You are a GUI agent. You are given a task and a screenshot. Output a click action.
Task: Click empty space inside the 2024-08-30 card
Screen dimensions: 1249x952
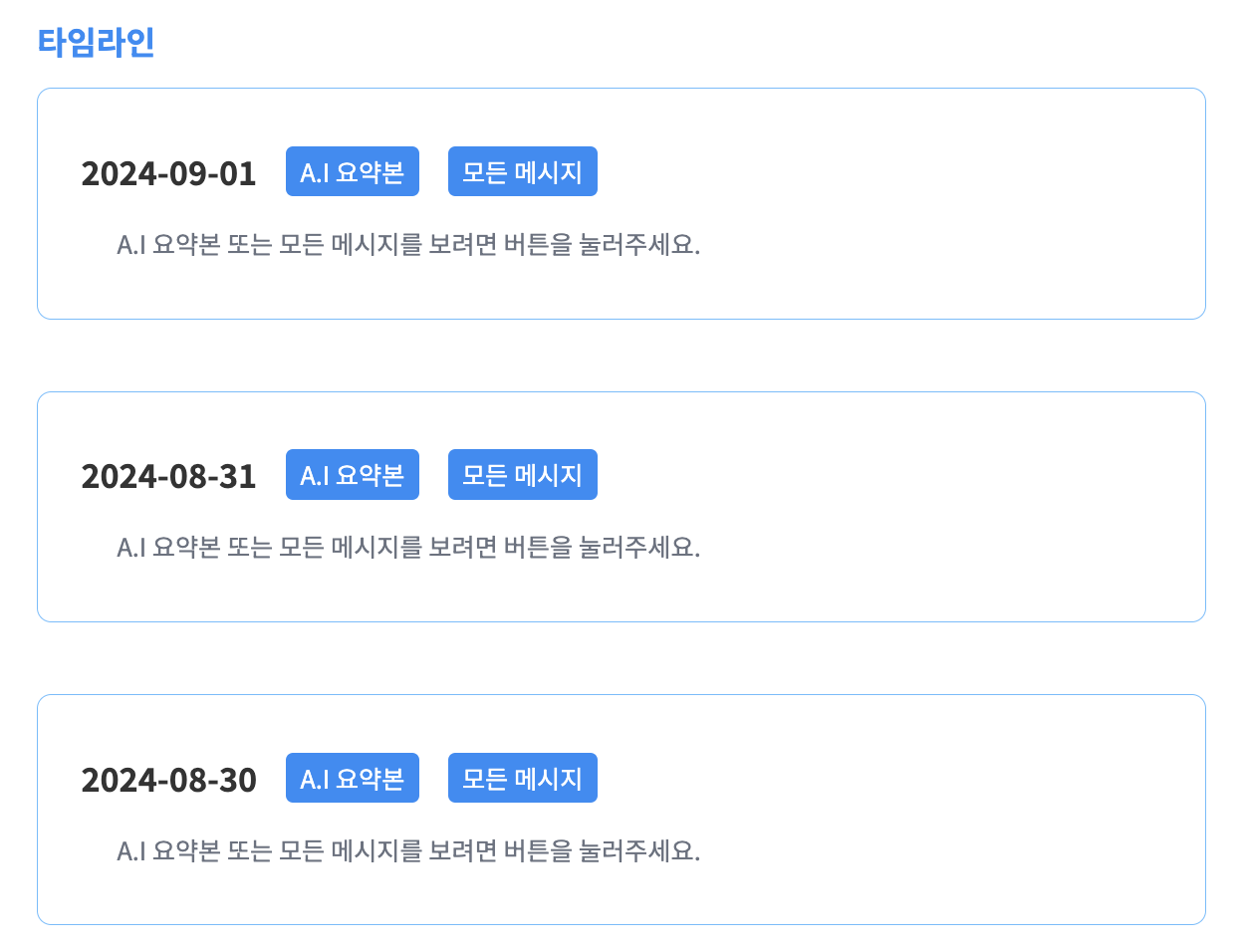point(946,807)
